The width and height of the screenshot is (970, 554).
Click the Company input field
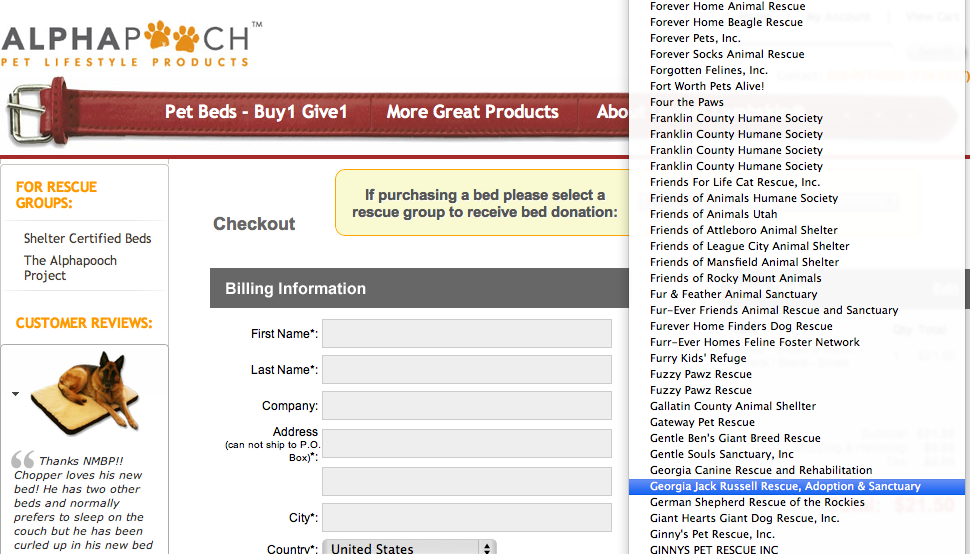coord(467,406)
